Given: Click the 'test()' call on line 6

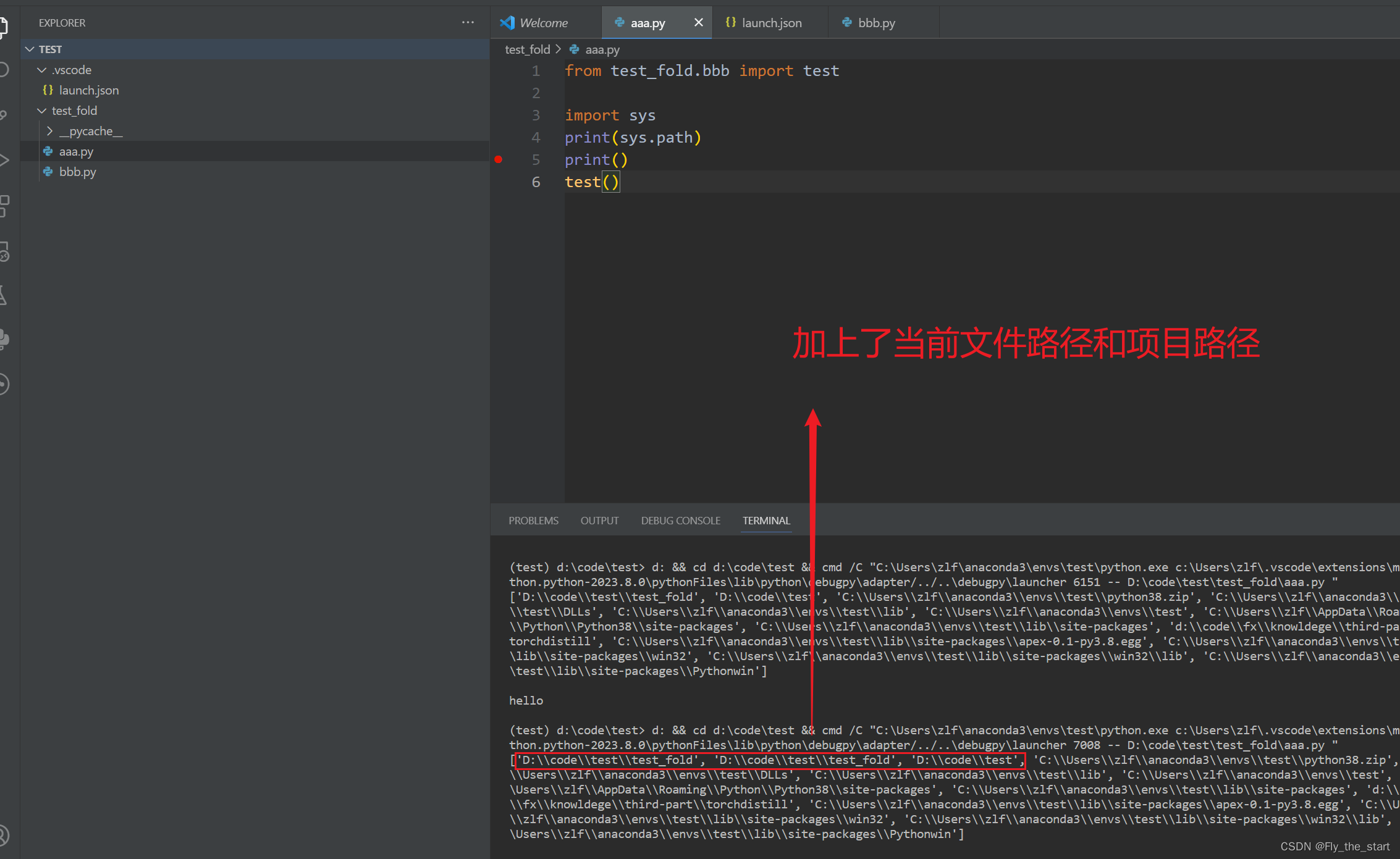Looking at the screenshot, I should [592, 182].
